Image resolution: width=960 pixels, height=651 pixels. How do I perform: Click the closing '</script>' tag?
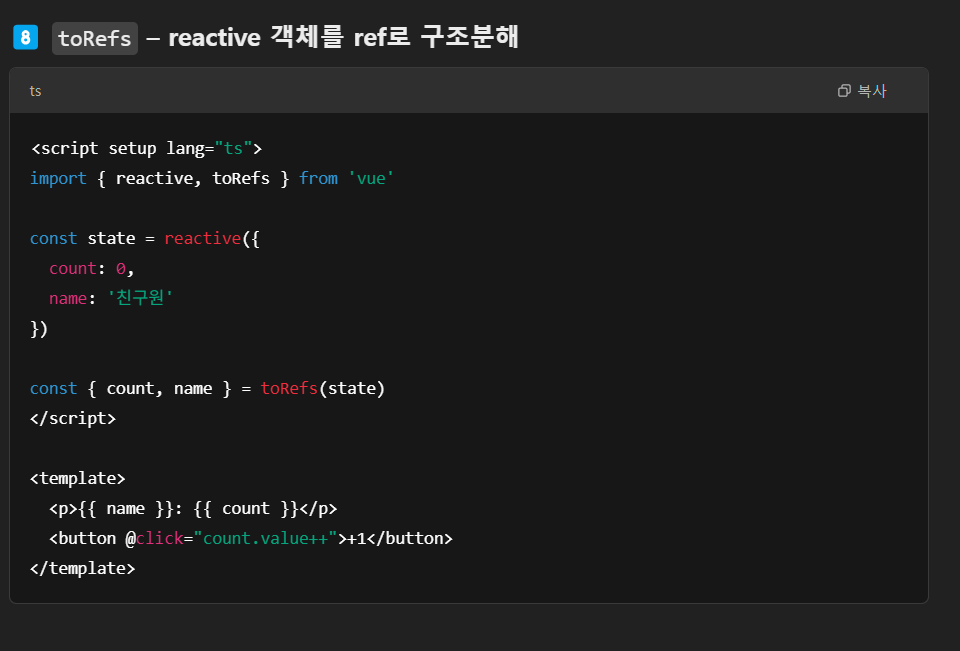73,418
